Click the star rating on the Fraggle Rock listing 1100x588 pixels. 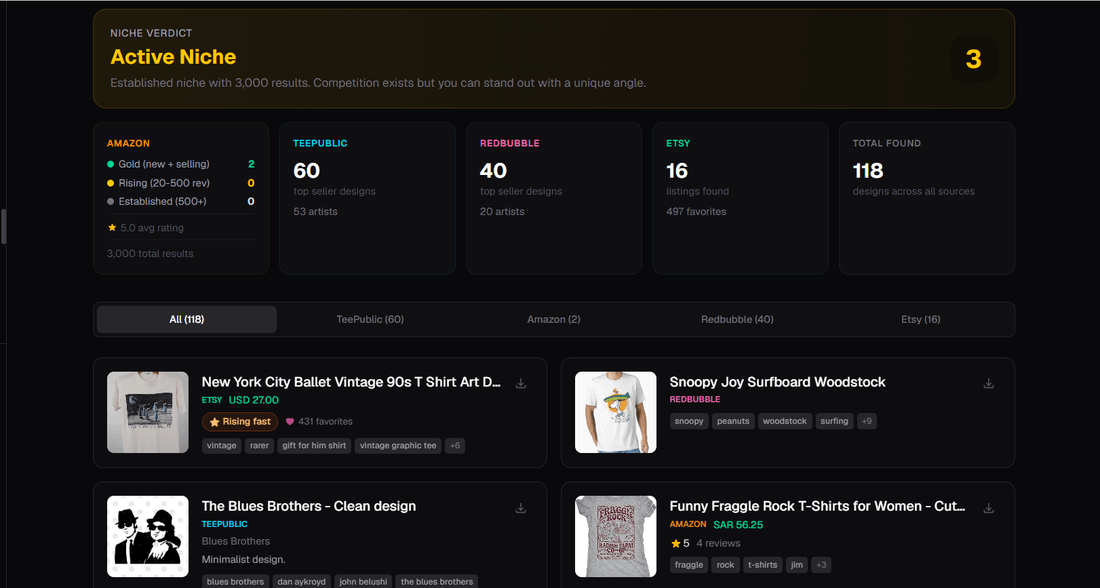click(x=680, y=543)
